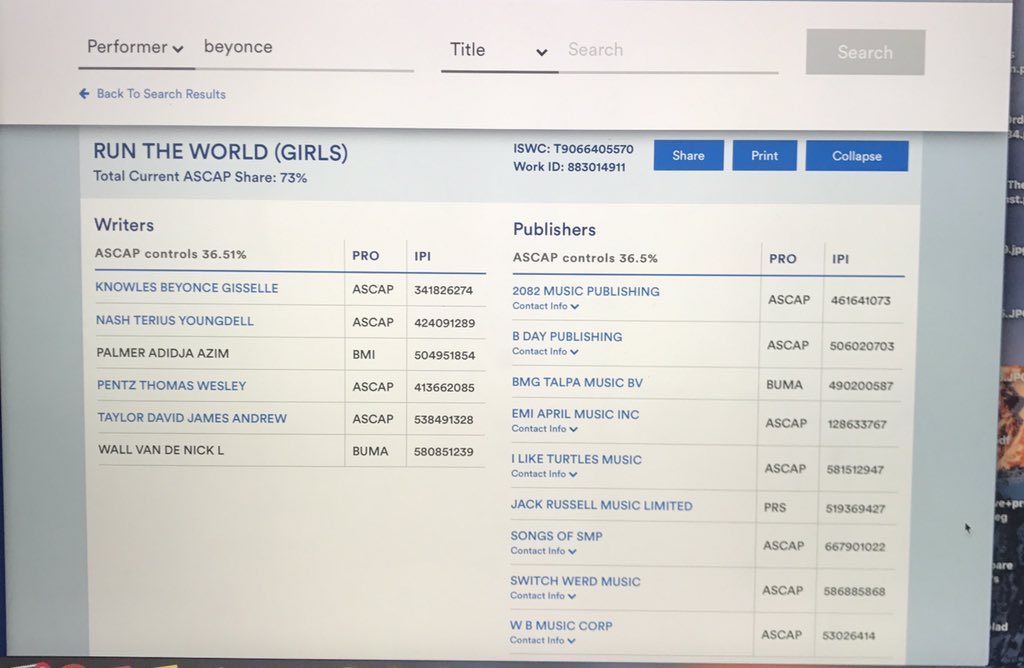Click the Run The World (Girls) title
Image resolution: width=1024 pixels, height=668 pixels.
tap(221, 151)
